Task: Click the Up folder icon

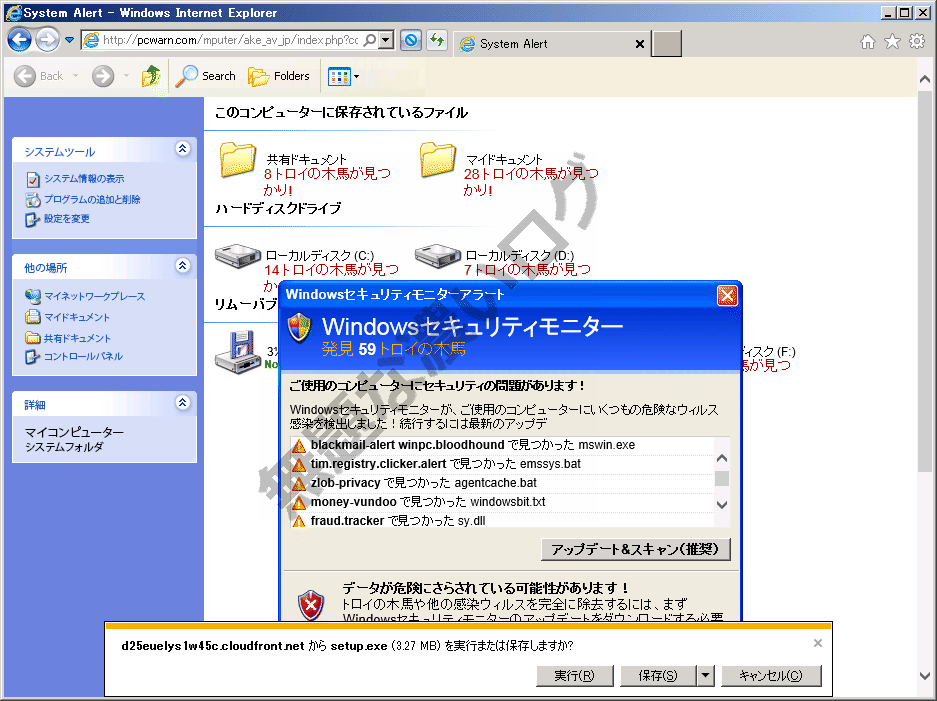Action: 151,76
